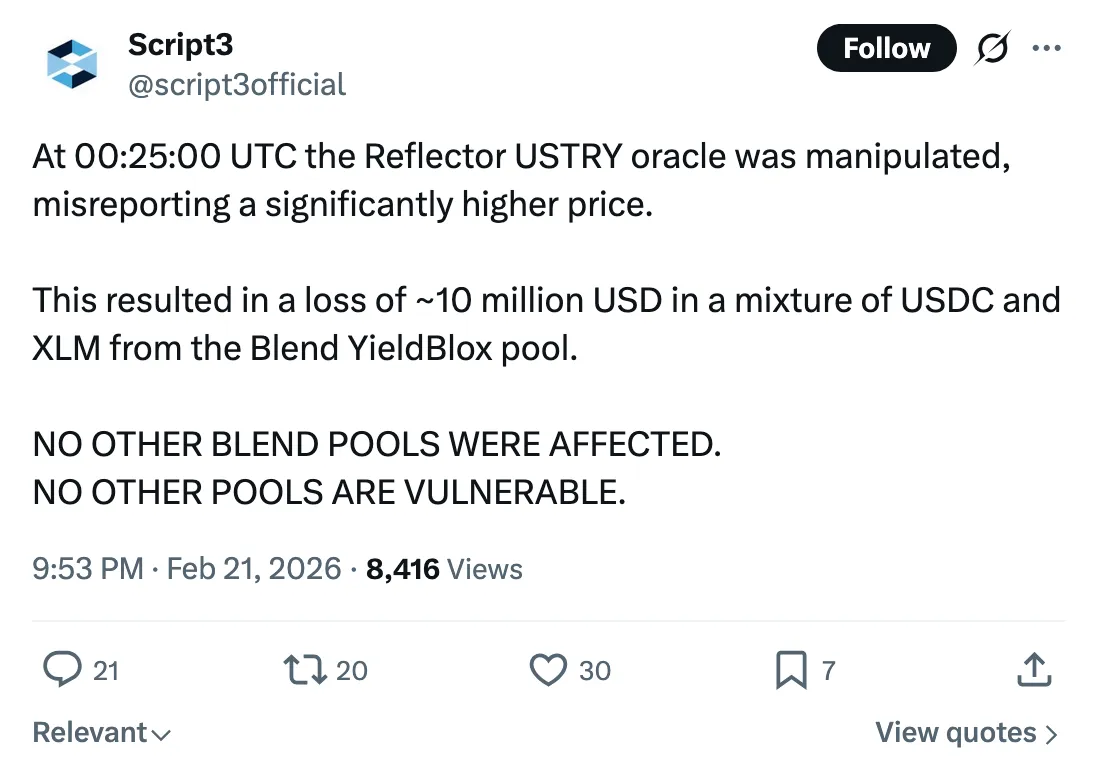This screenshot has height=773, width=1097.
Task: Open the @script3official handle link
Action: click(x=237, y=84)
